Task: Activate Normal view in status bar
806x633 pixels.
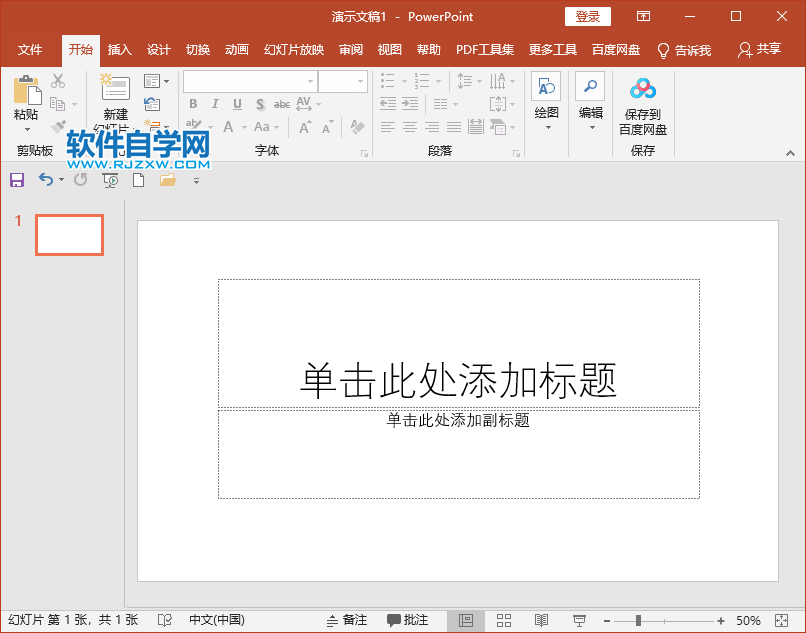Action: click(467, 620)
